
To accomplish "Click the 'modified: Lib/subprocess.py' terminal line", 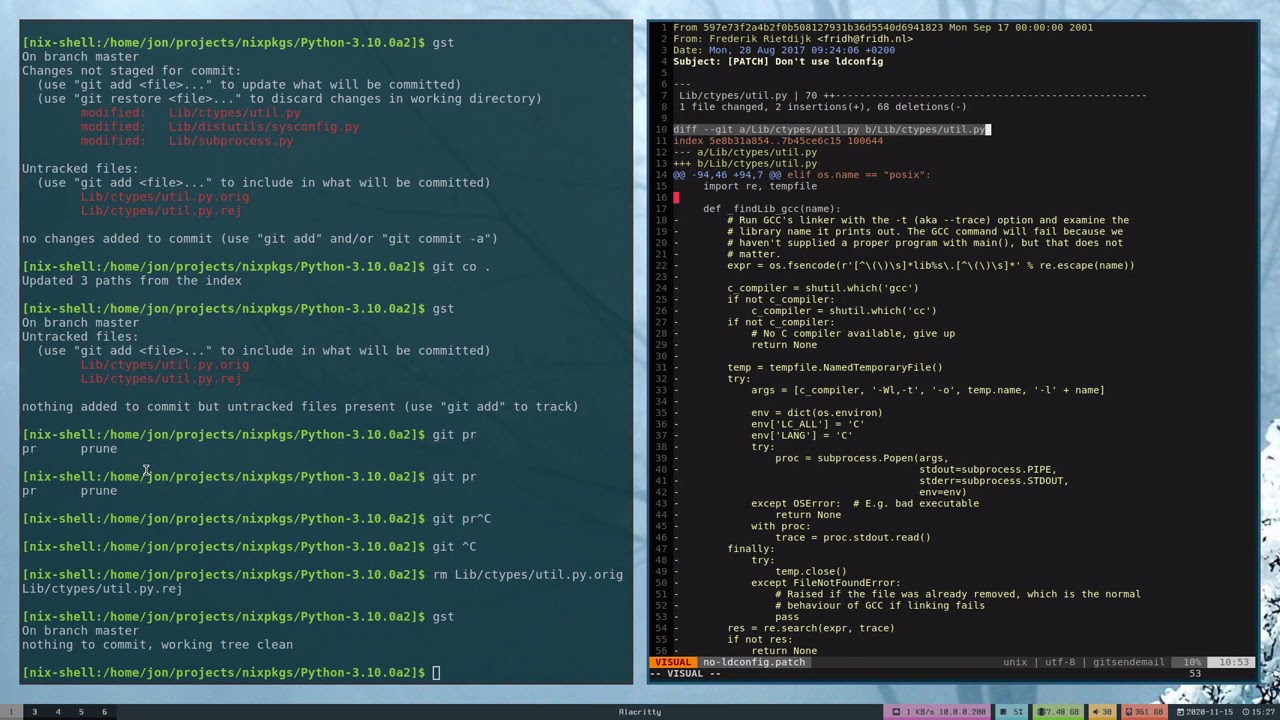I will tap(186, 140).
